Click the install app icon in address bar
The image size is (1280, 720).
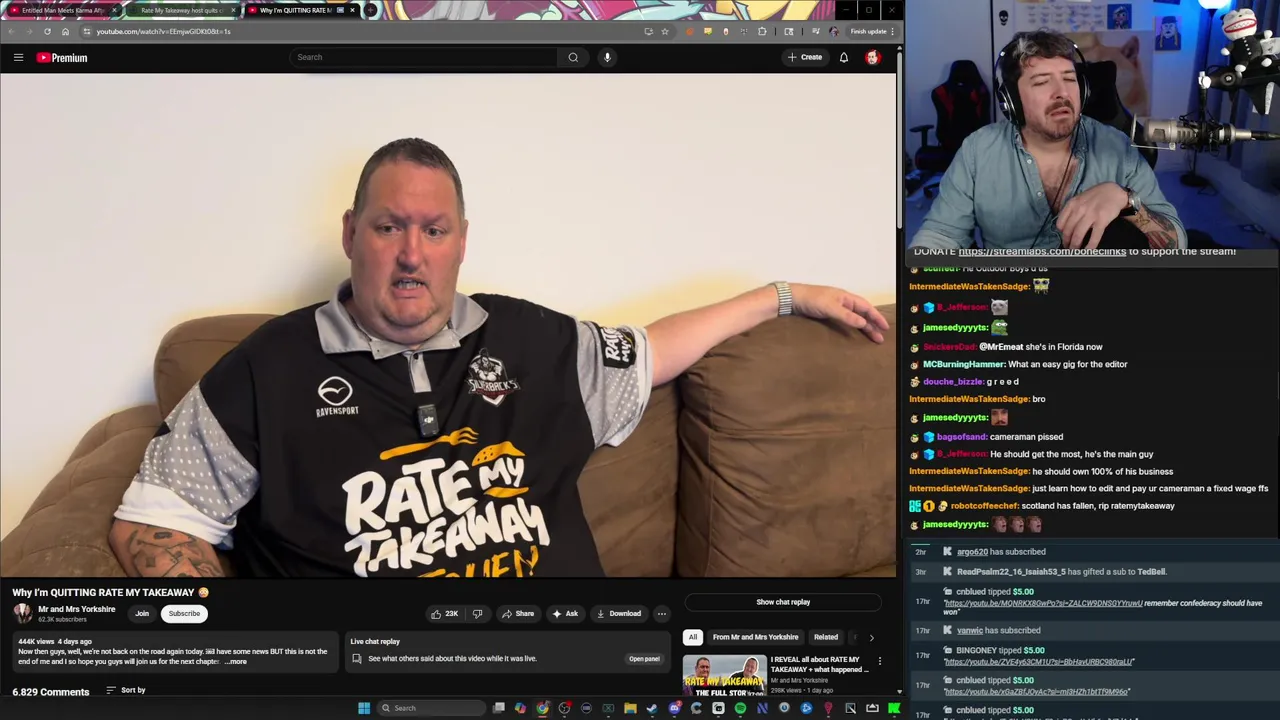tap(648, 31)
